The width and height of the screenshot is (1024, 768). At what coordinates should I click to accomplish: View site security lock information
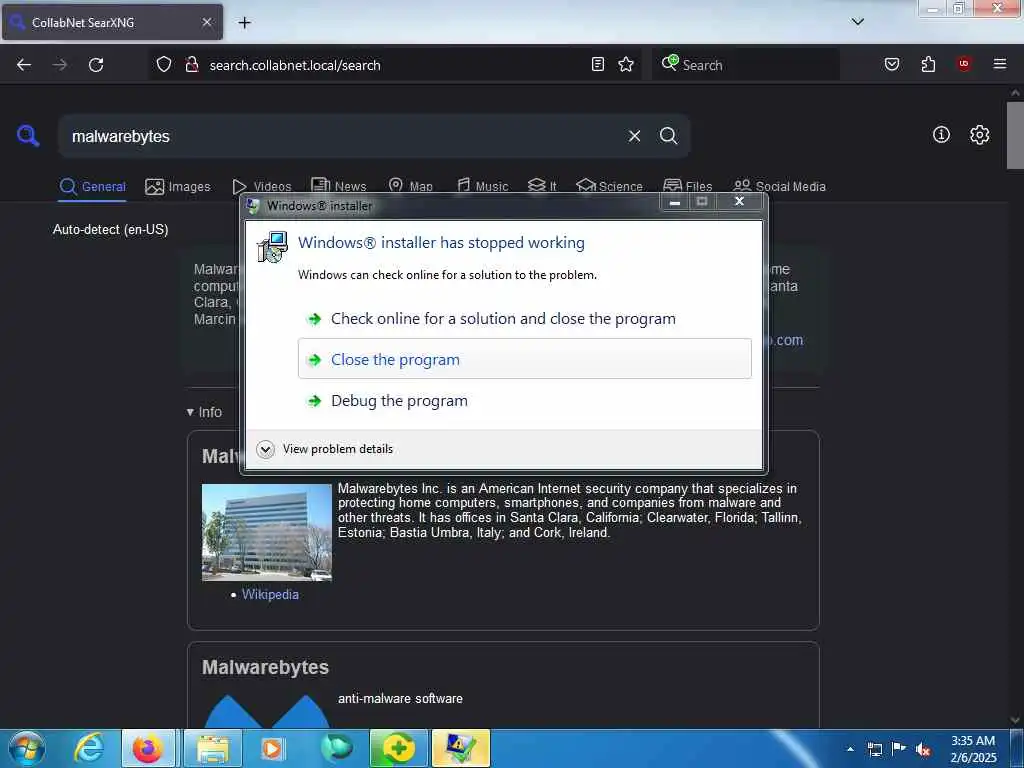click(192, 65)
